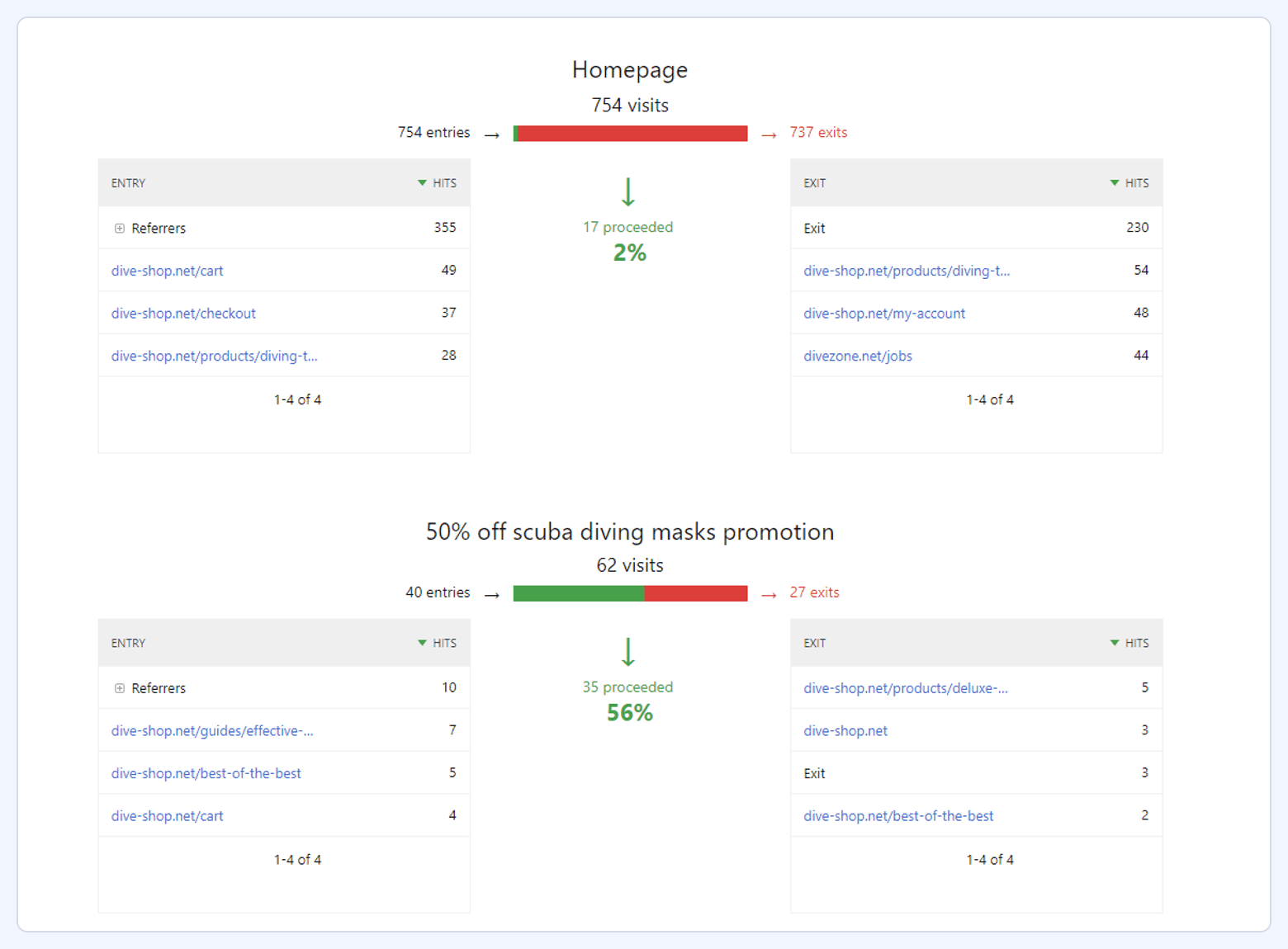Click the red arrow beside 737 exits
Screen dimensions: 1288x949
768,133
